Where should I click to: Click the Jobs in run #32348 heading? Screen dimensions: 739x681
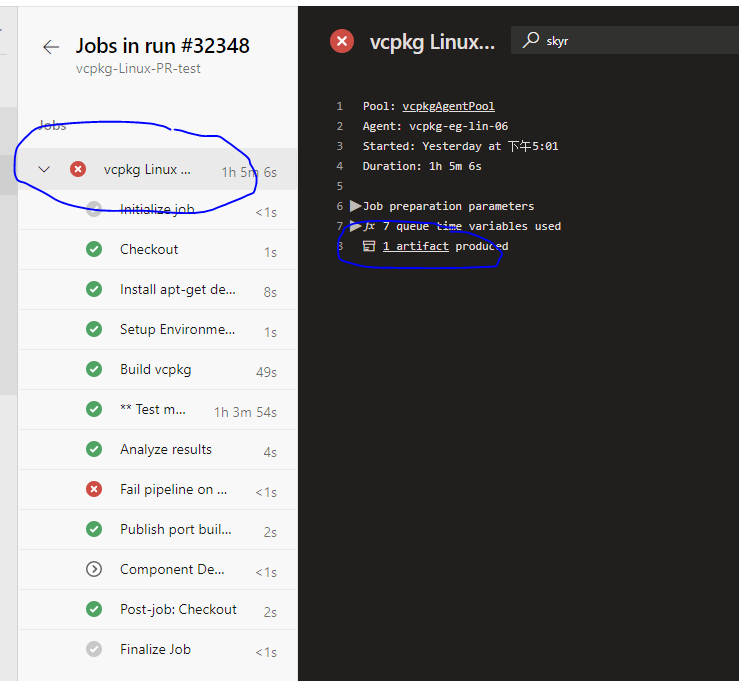coord(163,46)
